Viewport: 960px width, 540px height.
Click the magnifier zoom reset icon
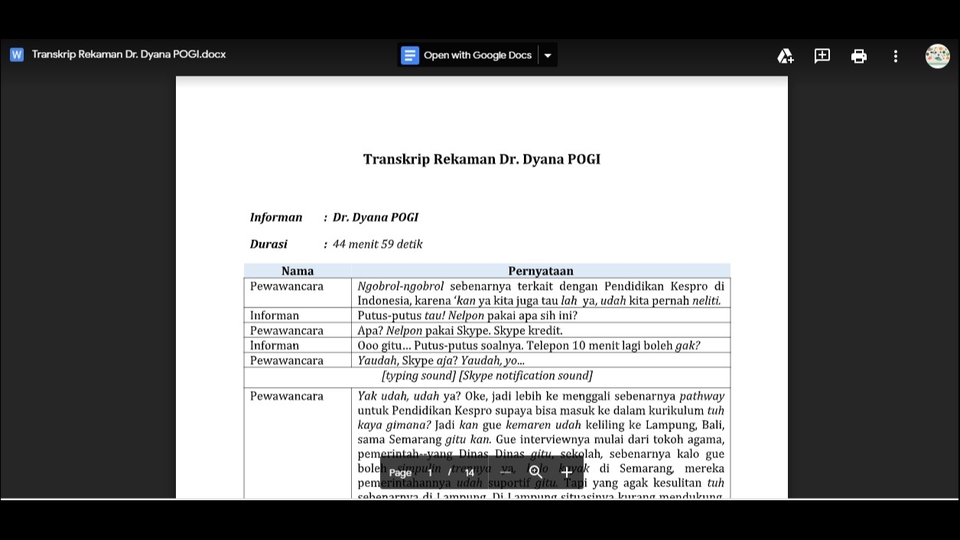tap(536, 472)
